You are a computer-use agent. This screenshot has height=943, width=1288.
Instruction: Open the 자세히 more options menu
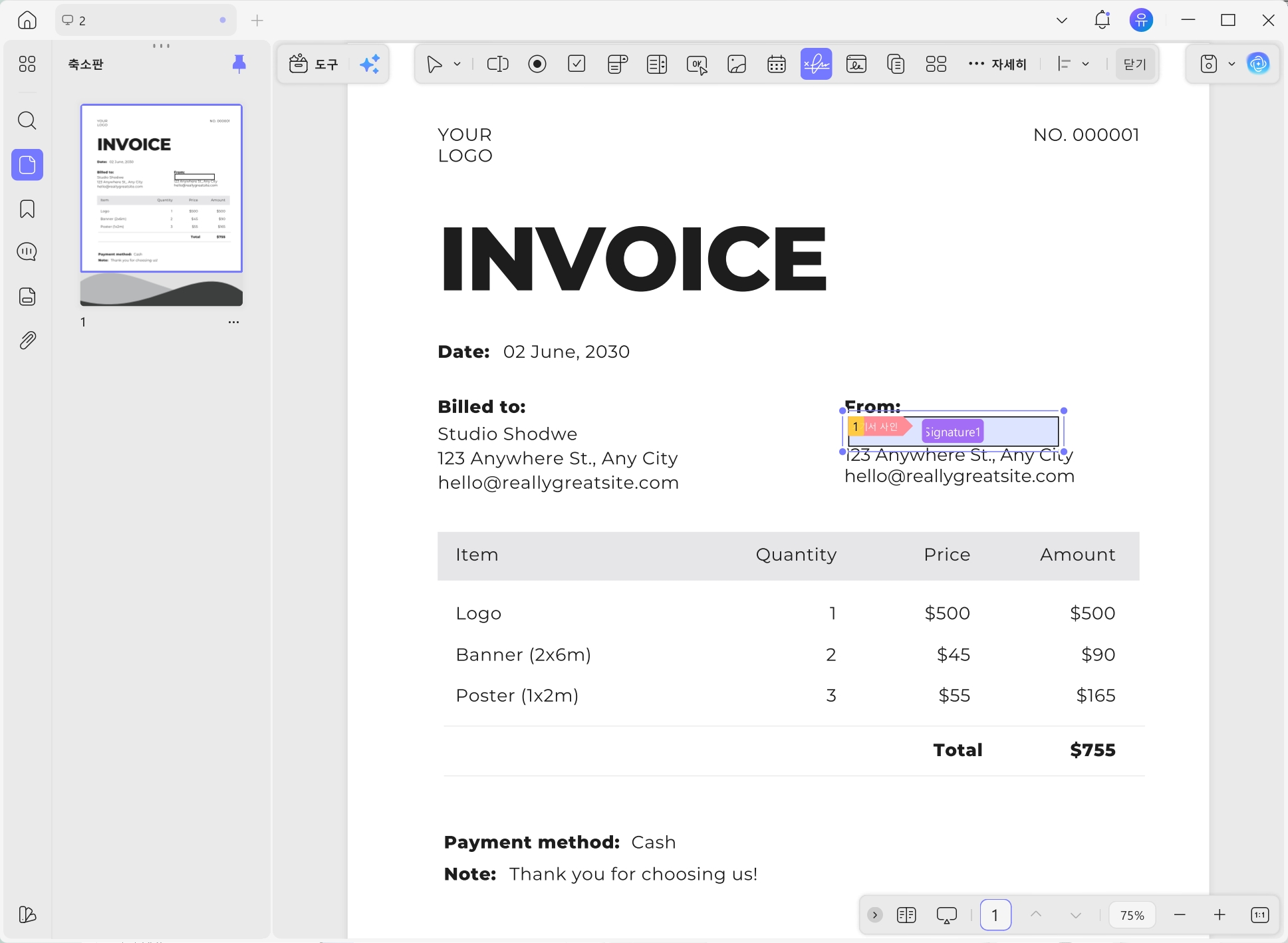point(997,65)
